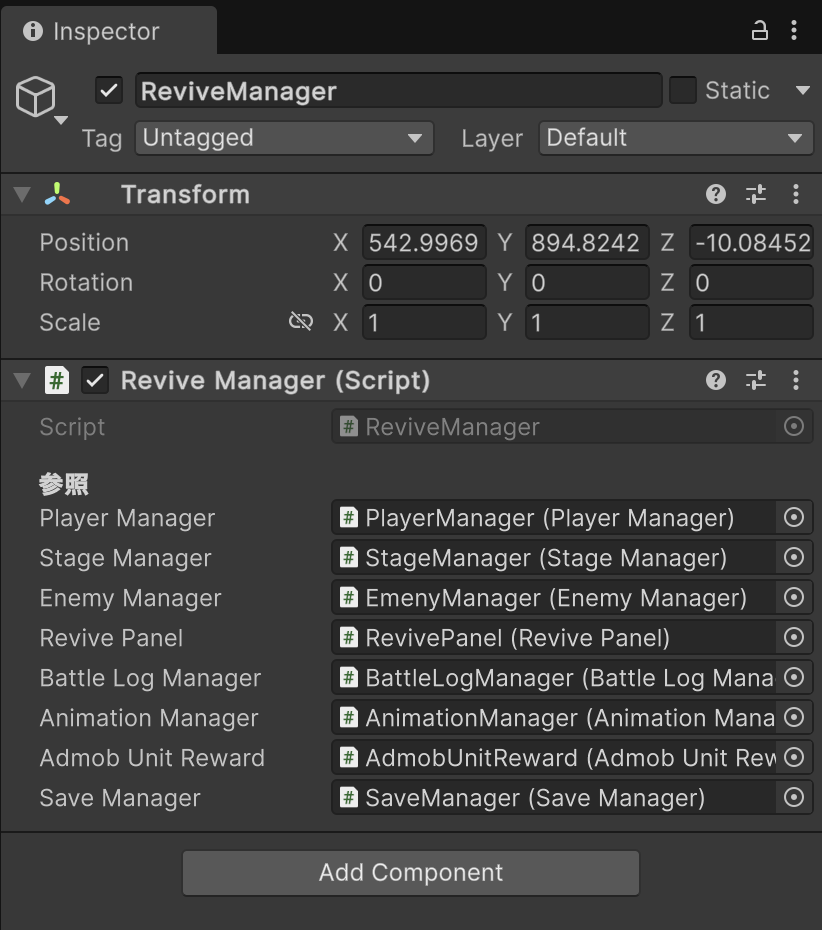Click the ReviveManager object name field
Screen dimensions: 822x930
point(398,91)
